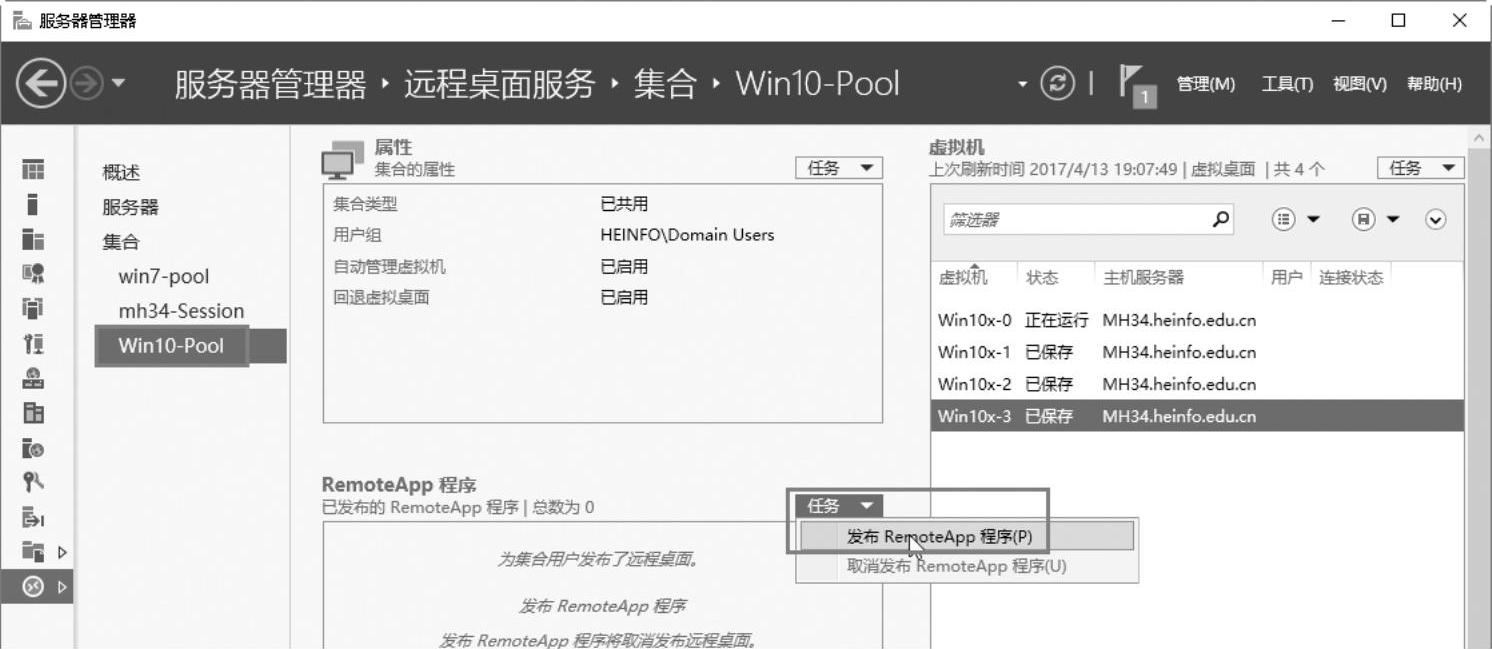
Task: Click the back navigation arrow button
Action: pos(41,84)
